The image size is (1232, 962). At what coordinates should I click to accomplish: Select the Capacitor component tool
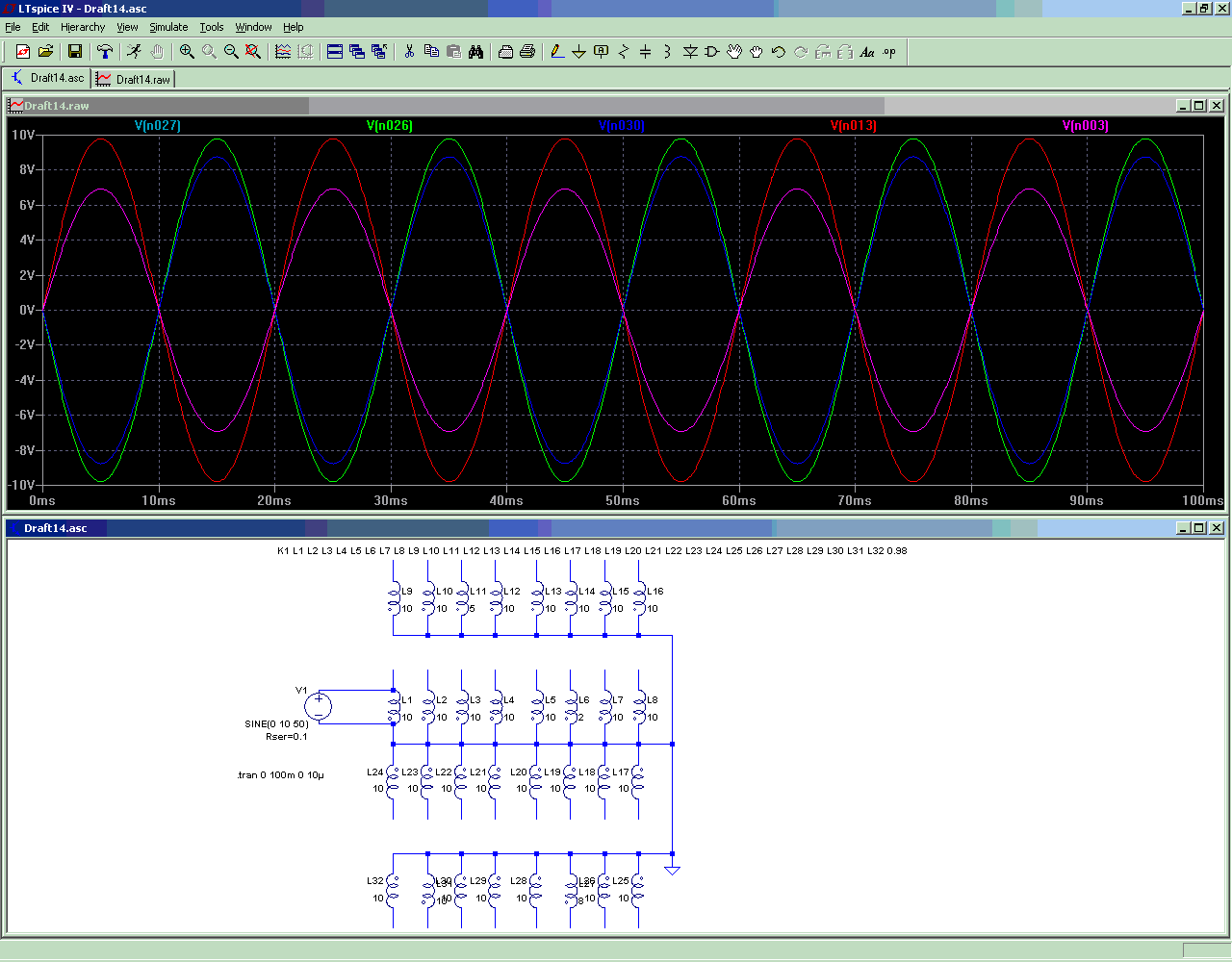click(x=646, y=52)
